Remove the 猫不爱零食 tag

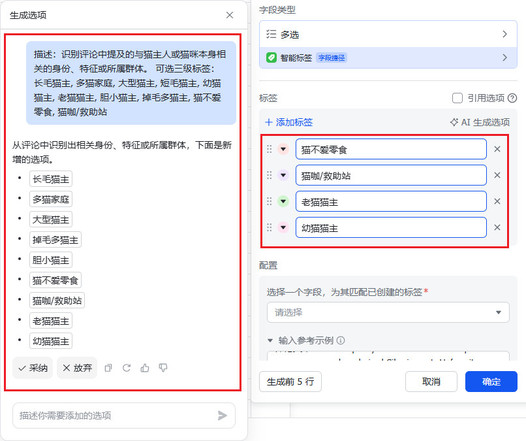coord(497,149)
